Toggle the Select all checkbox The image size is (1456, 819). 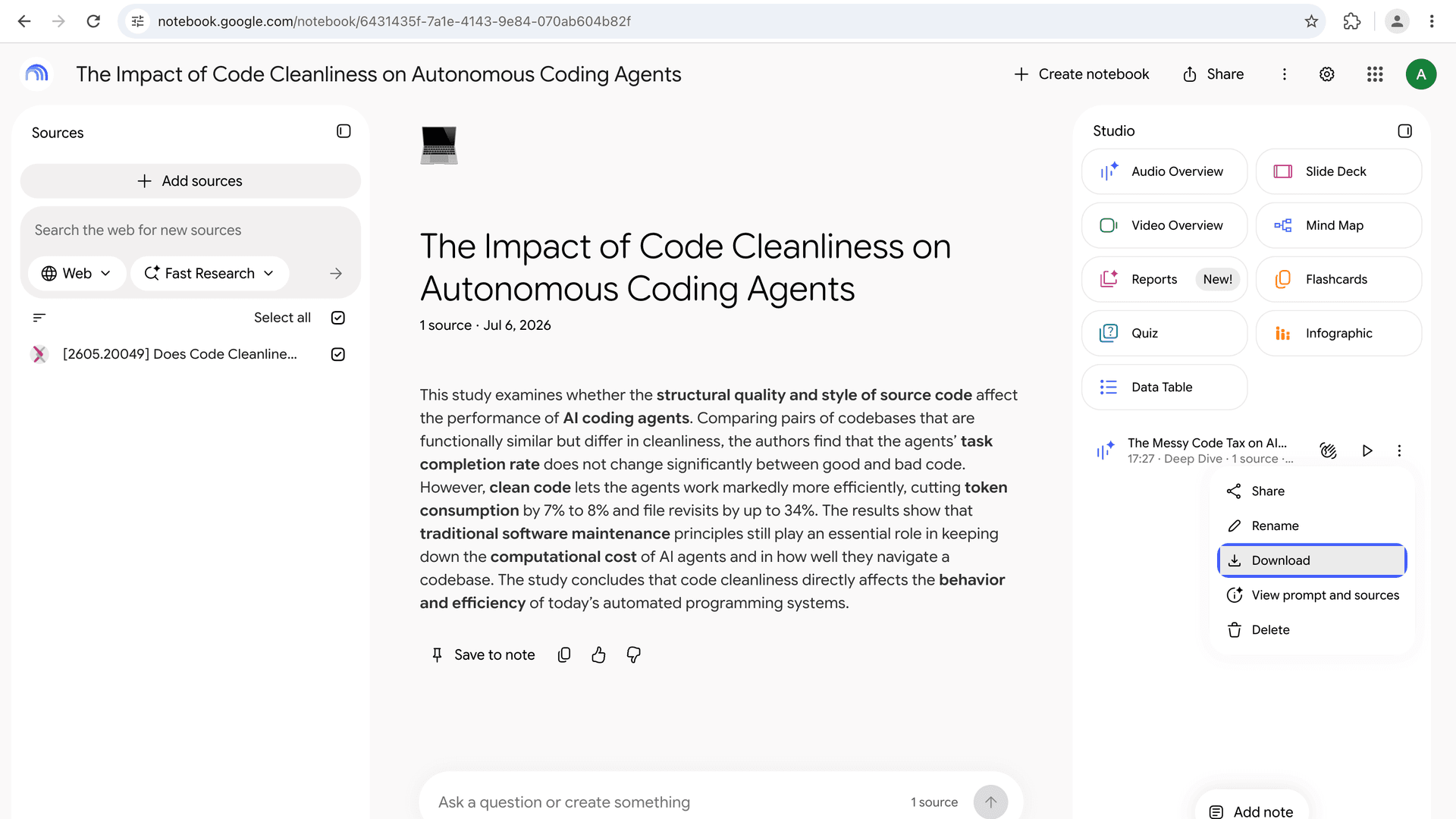(x=338, y=318)
